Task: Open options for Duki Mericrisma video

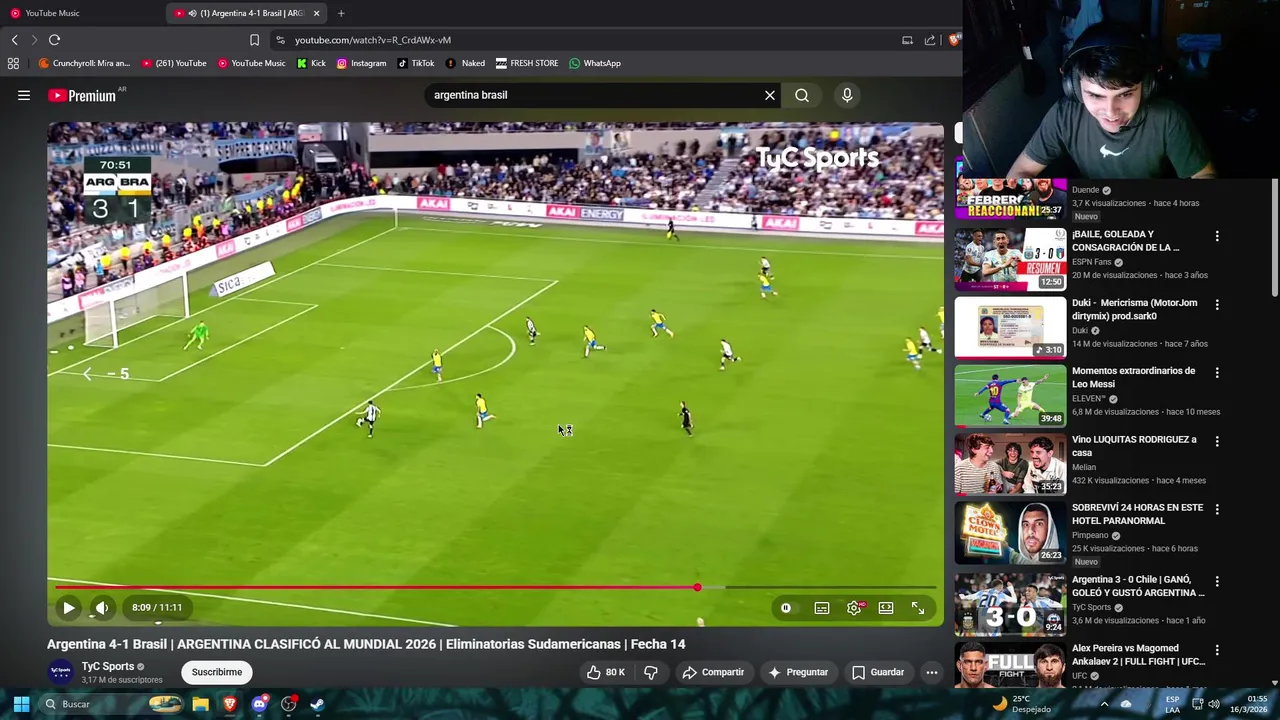Action: pyautogui.click(x=1217, y=304)
